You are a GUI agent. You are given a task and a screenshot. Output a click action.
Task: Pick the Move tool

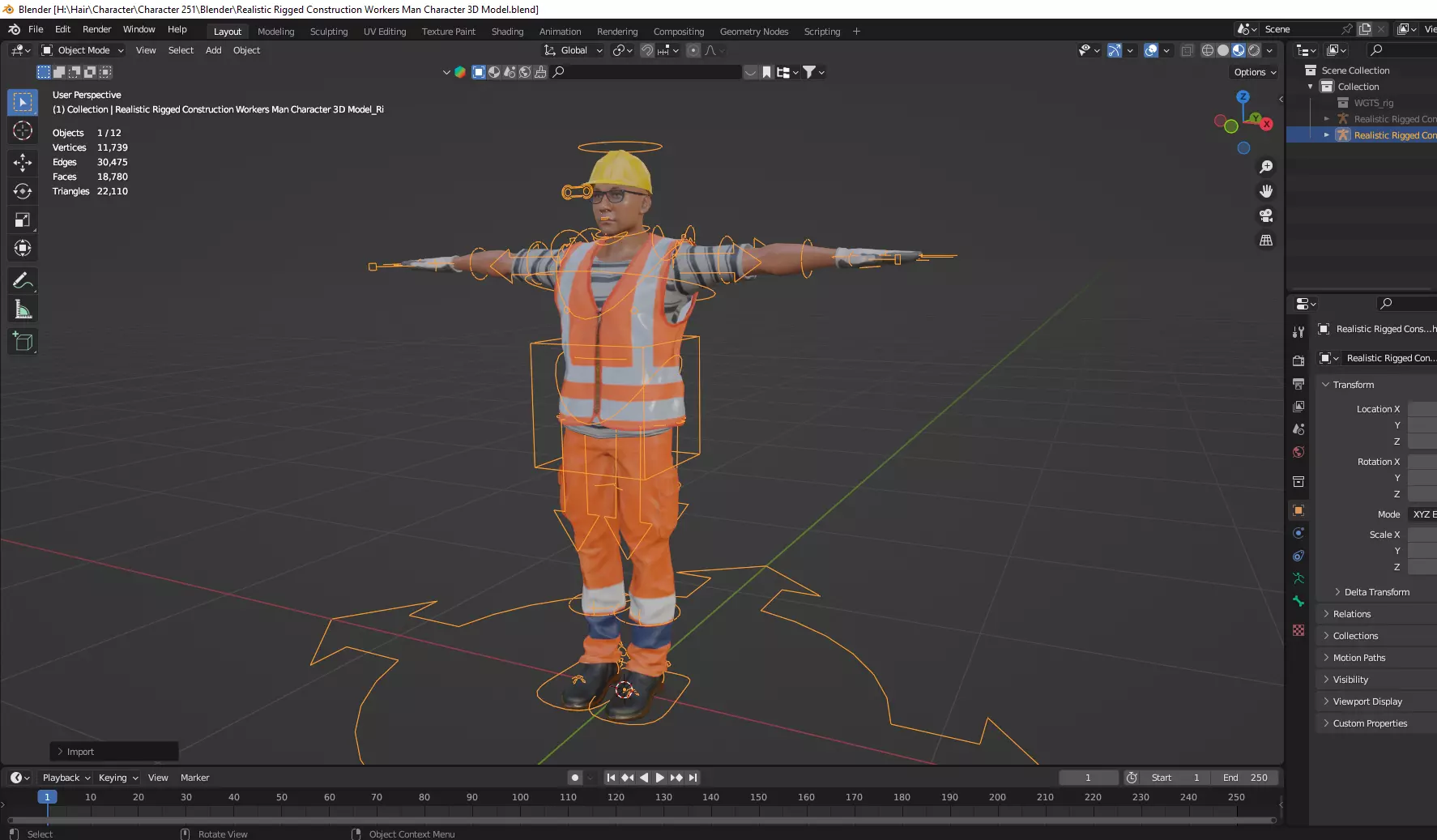[x=23, y=163]
